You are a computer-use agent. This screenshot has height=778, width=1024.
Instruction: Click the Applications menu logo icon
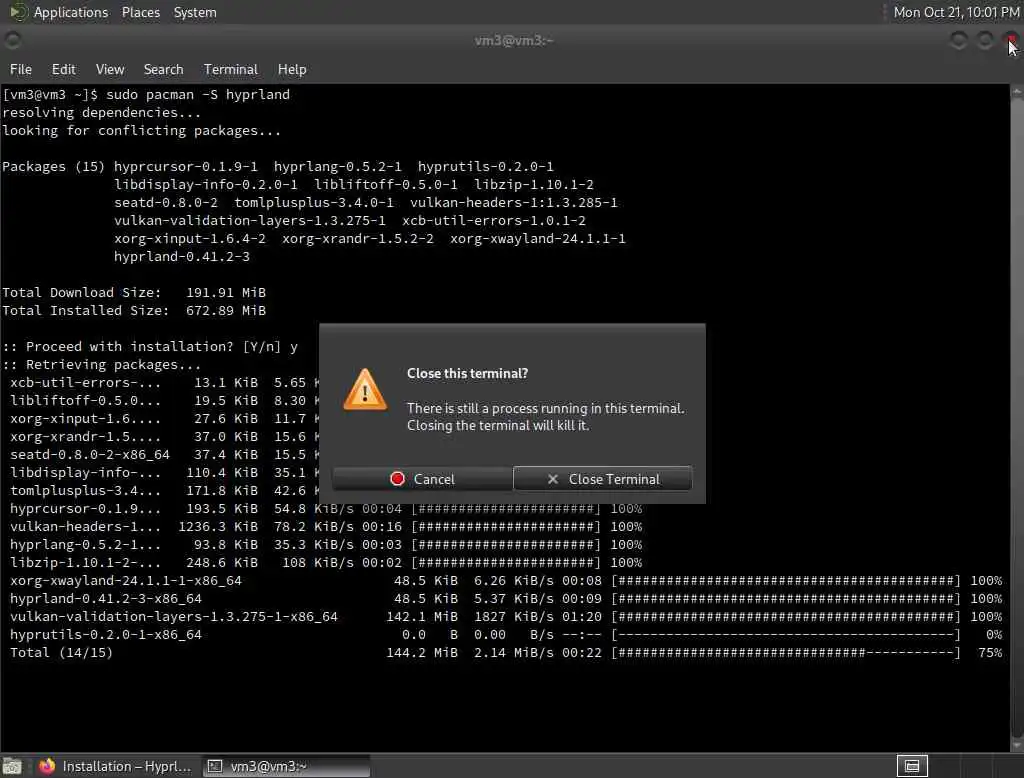point(18,12)
